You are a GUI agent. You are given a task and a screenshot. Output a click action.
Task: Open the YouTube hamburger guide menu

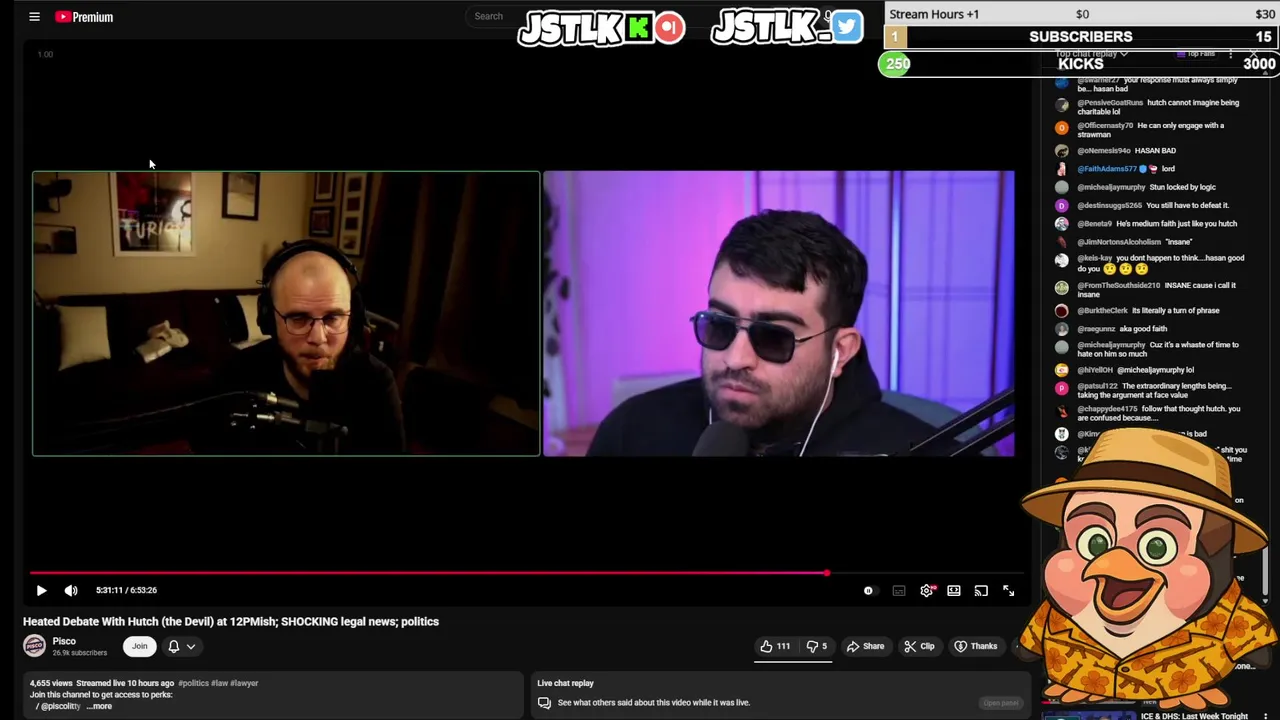[34, 17]
